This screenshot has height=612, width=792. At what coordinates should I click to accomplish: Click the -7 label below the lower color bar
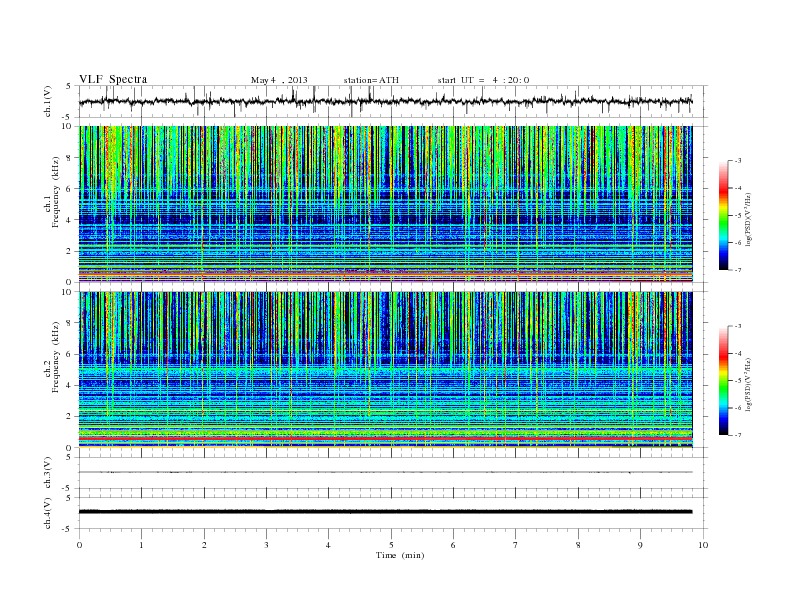(738, 435)
